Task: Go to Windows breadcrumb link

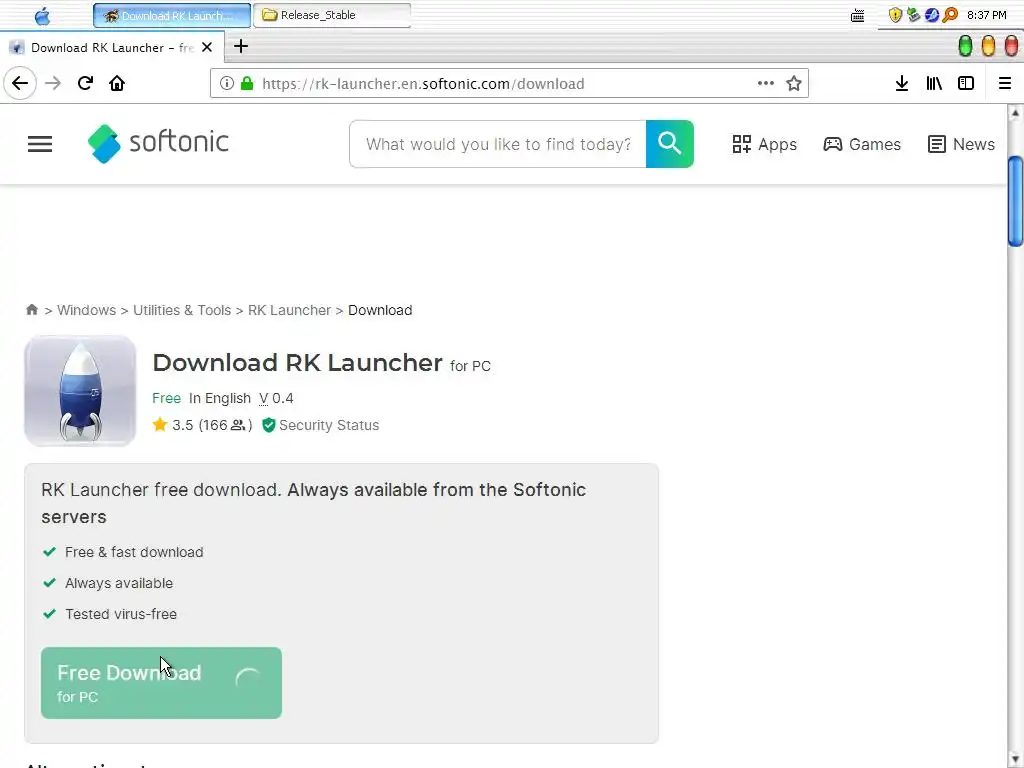Action: [86, 310]
